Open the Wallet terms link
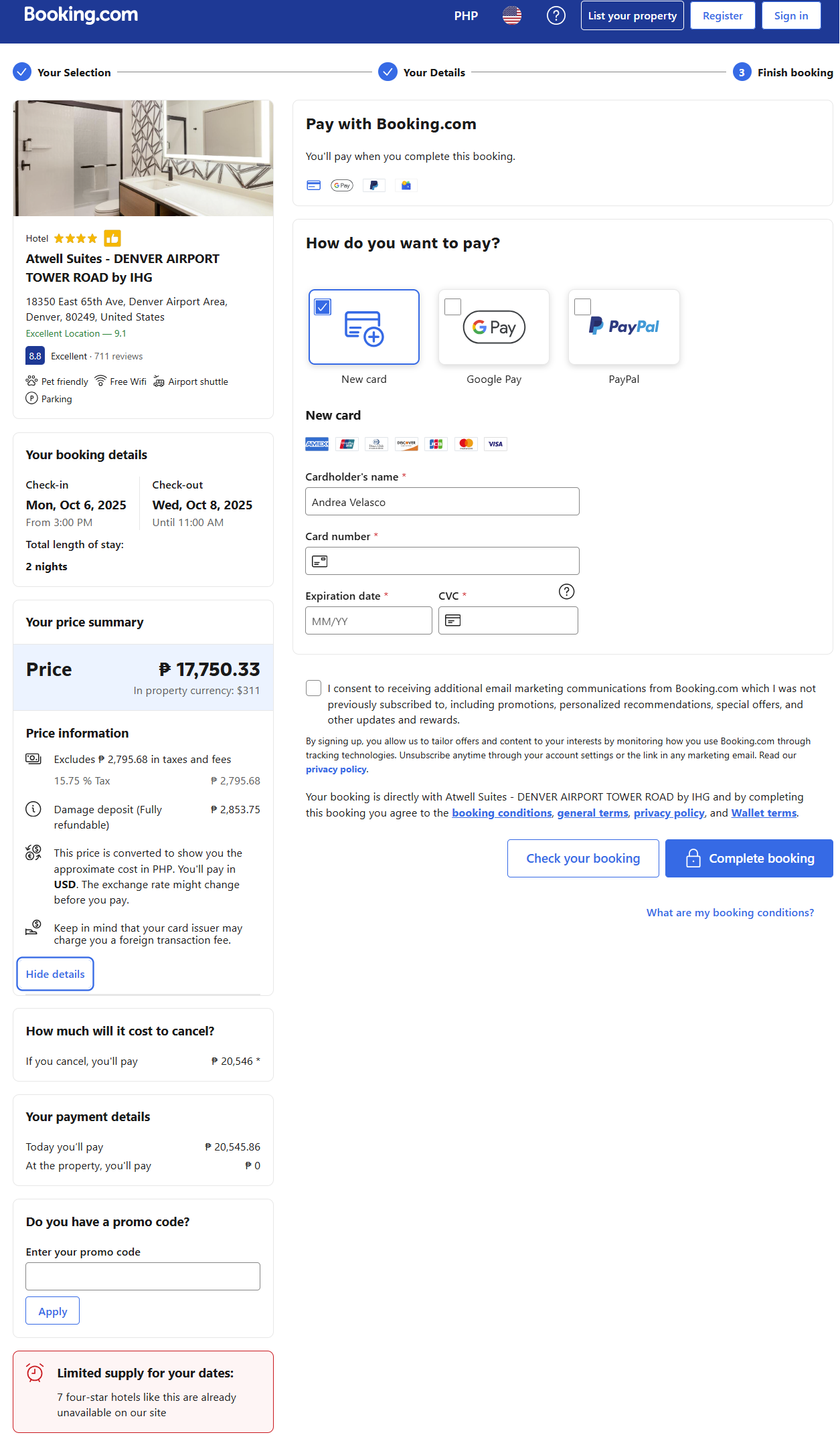Viewport: 840px width, 1439px height. (764, 813)
